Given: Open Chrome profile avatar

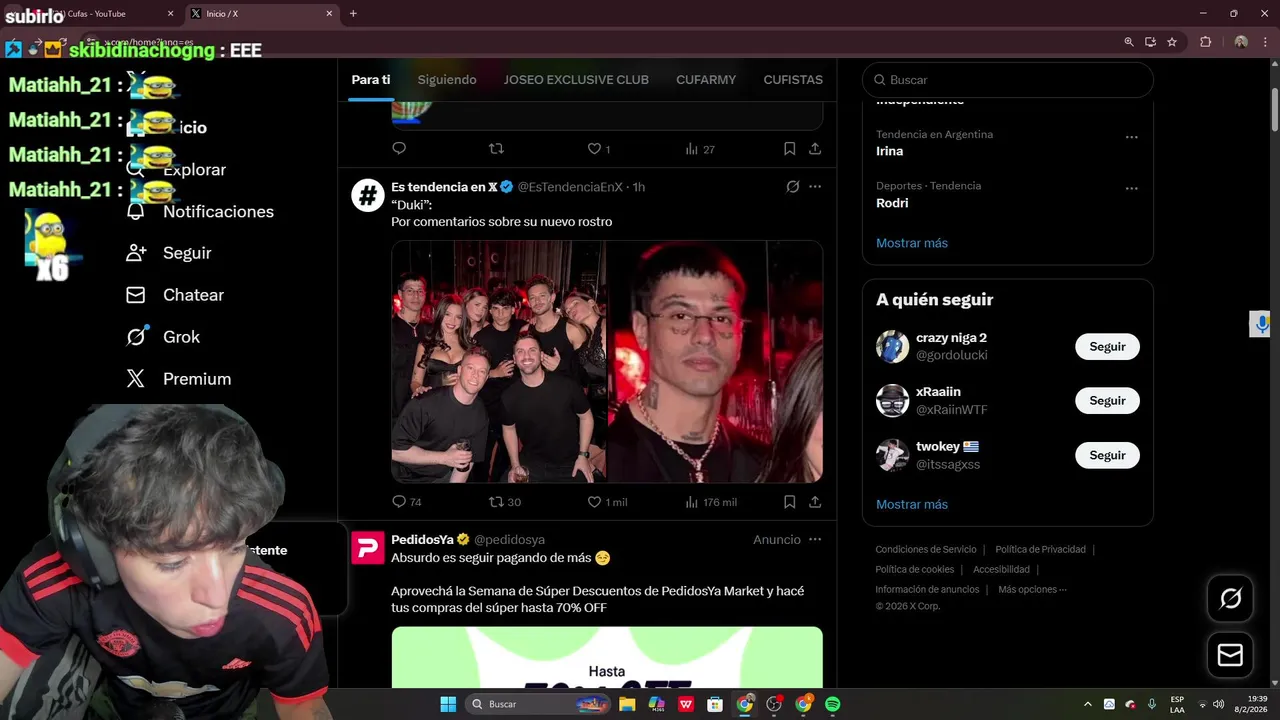Looking at the screenshot, I should tap(1241, 42).
